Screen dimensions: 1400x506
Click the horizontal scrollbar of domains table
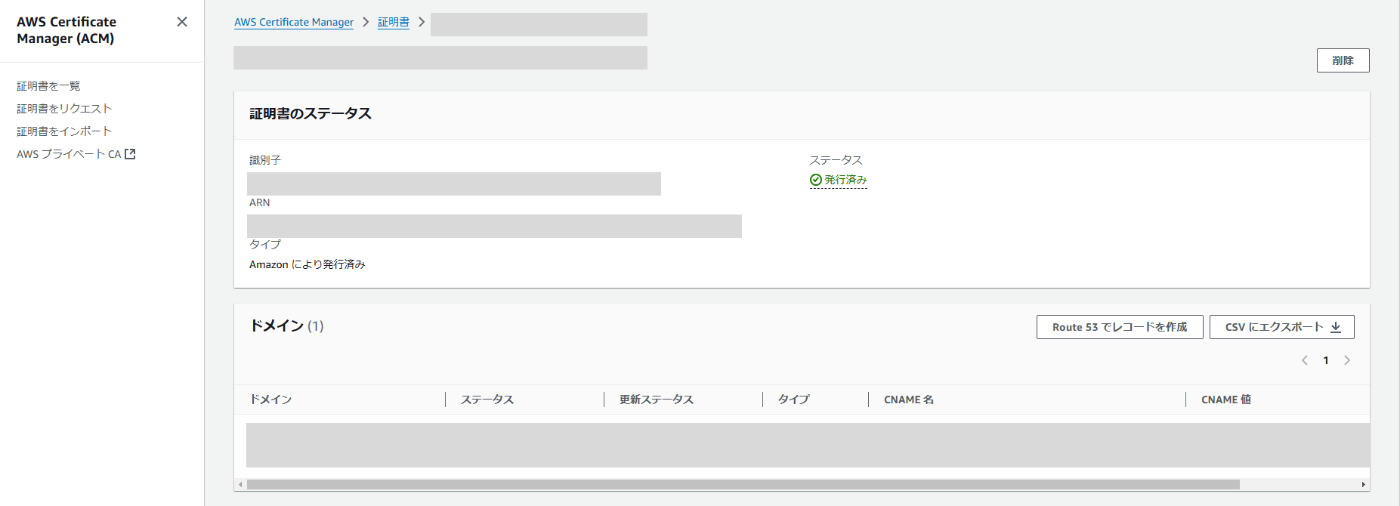pyautogui.click(x=743, y=484)
